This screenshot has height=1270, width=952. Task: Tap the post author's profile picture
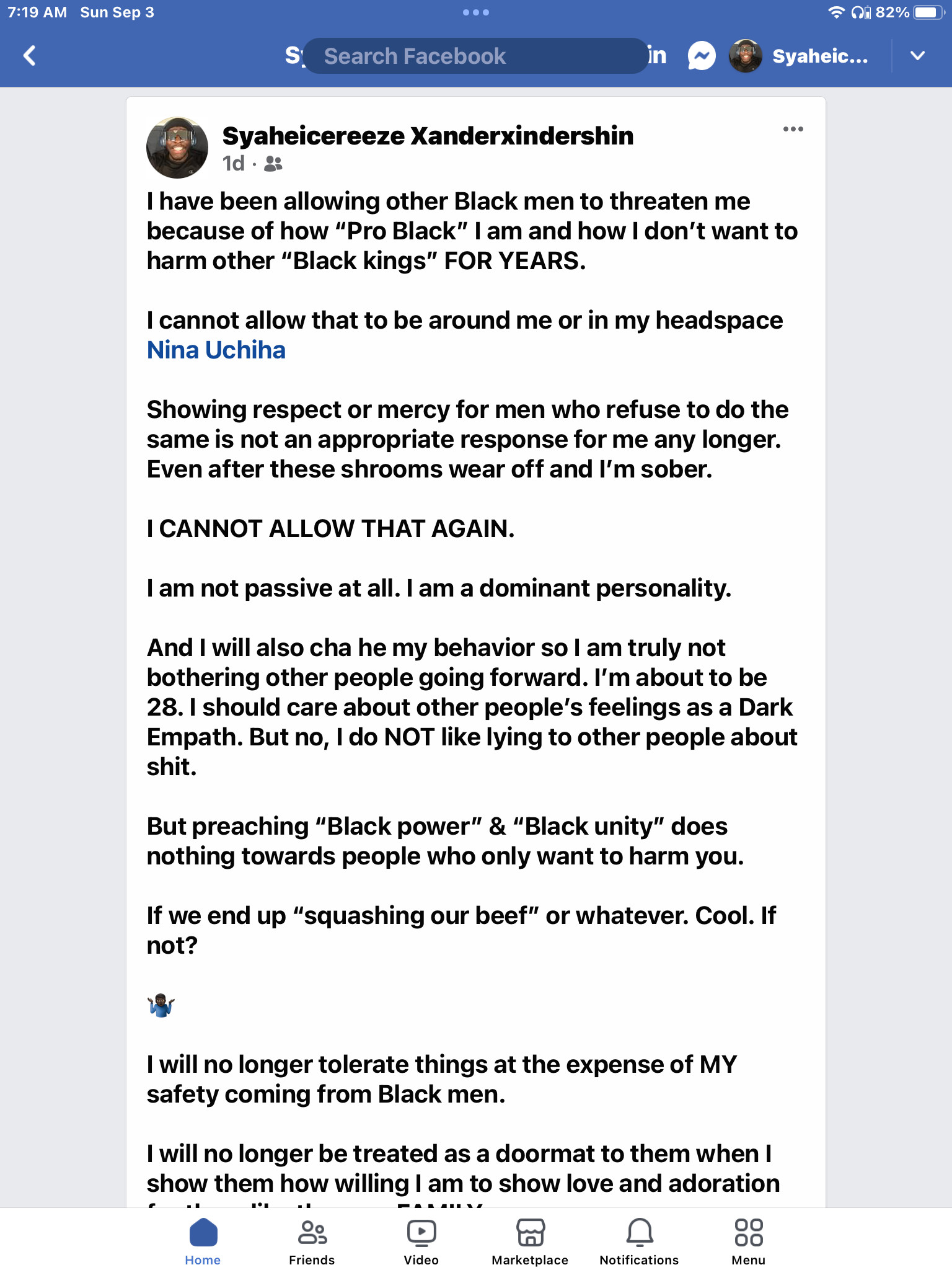click(x=177, y=148)
